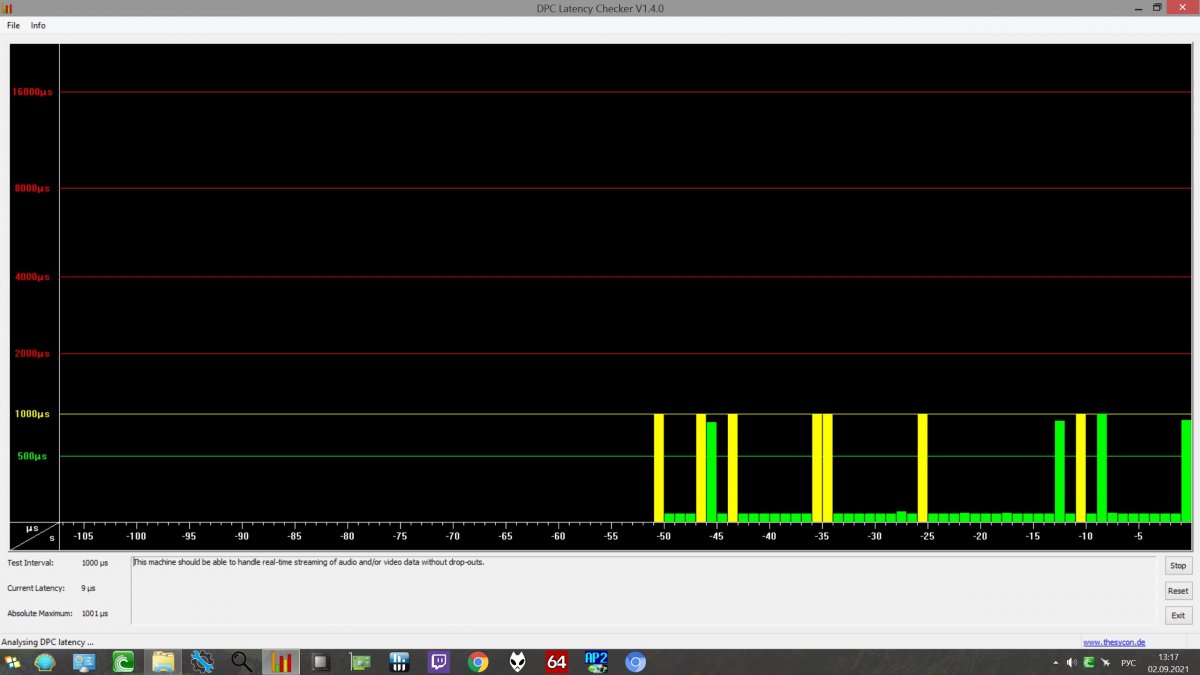Viewport: 1200px width, 675px height.
Task: Click the Stop button
Action: tap(1178, 566)
